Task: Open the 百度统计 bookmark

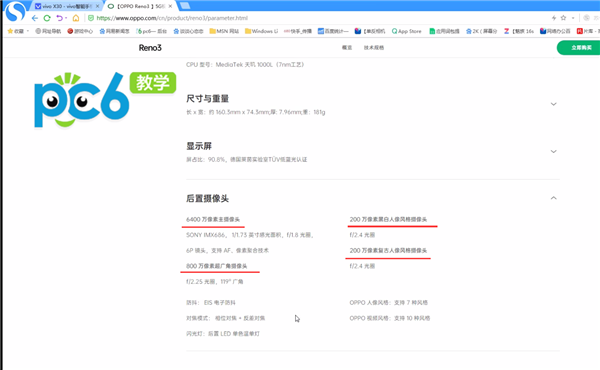Action: [333, 31]
